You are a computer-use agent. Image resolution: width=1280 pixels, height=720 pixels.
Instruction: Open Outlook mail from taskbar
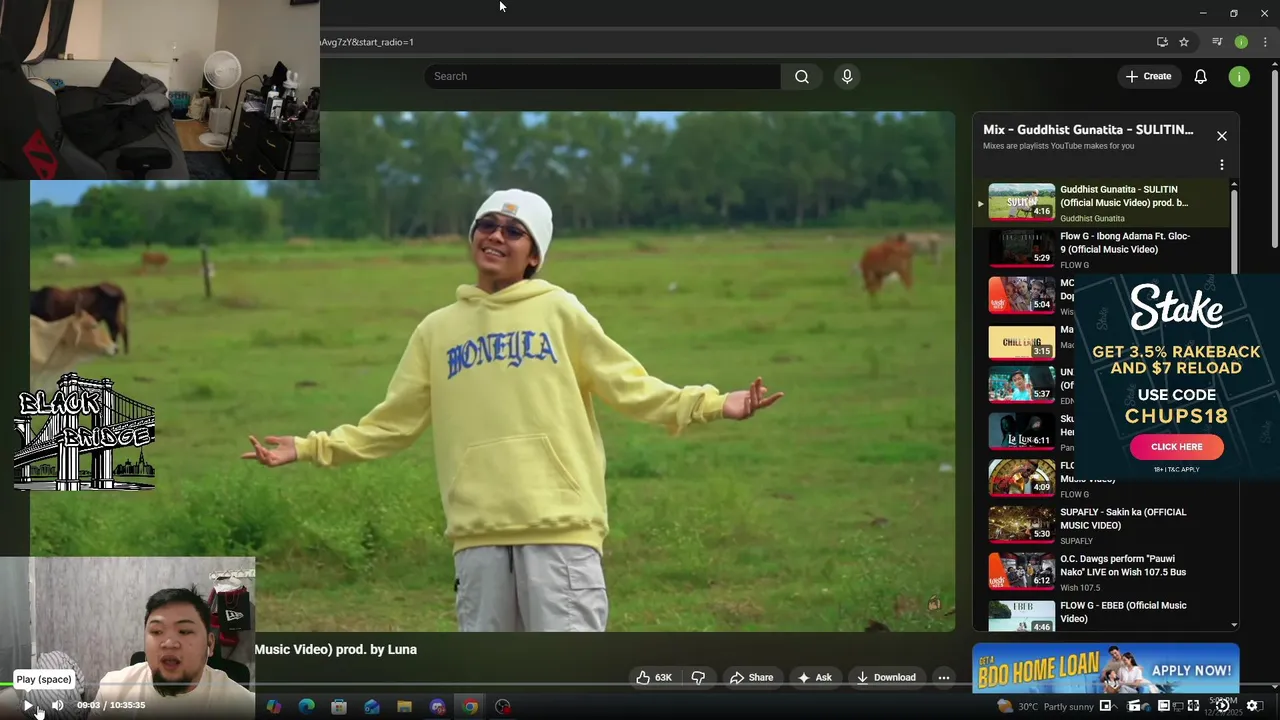click(372, 706)
